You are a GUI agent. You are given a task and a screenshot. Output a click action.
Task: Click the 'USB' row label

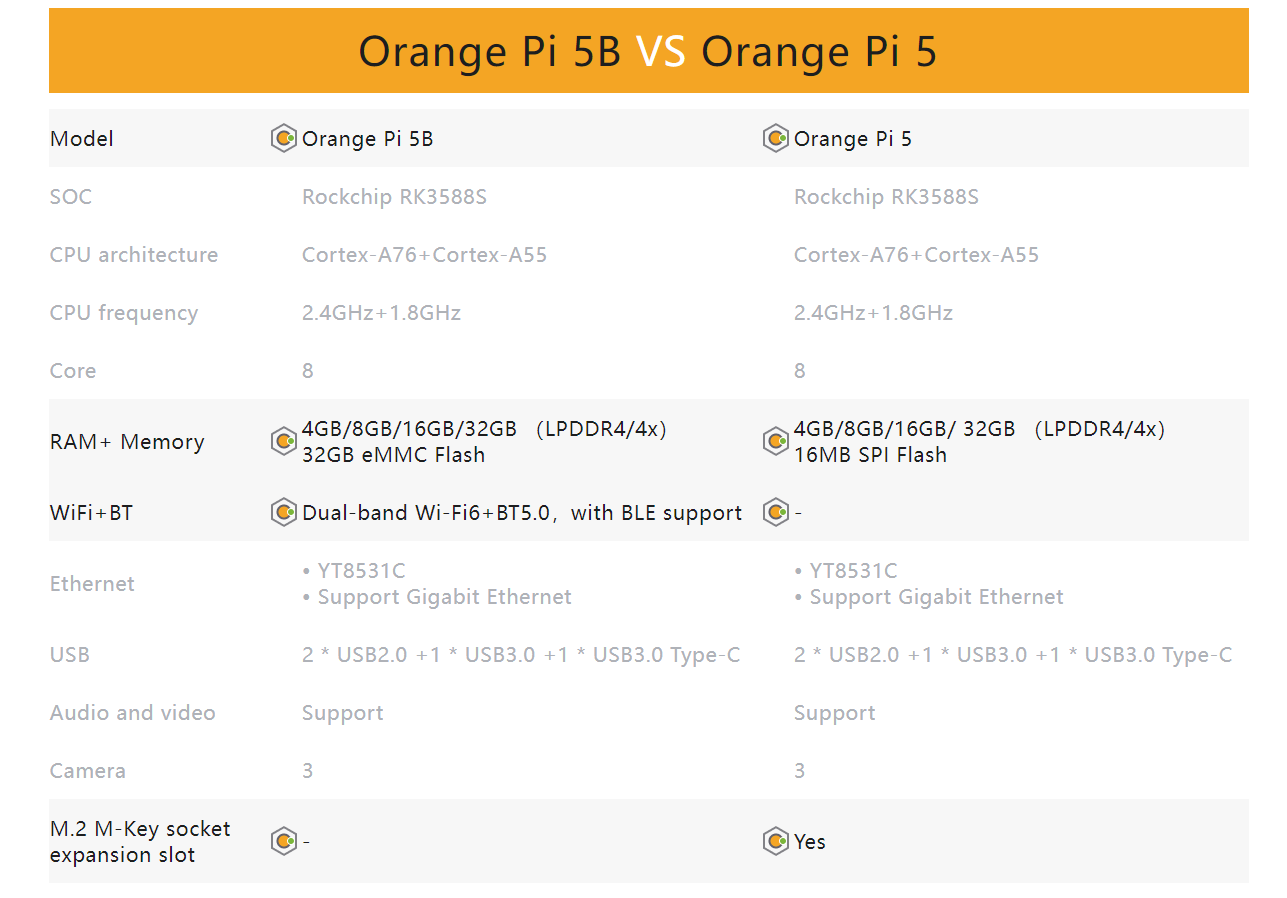(70, 654)
